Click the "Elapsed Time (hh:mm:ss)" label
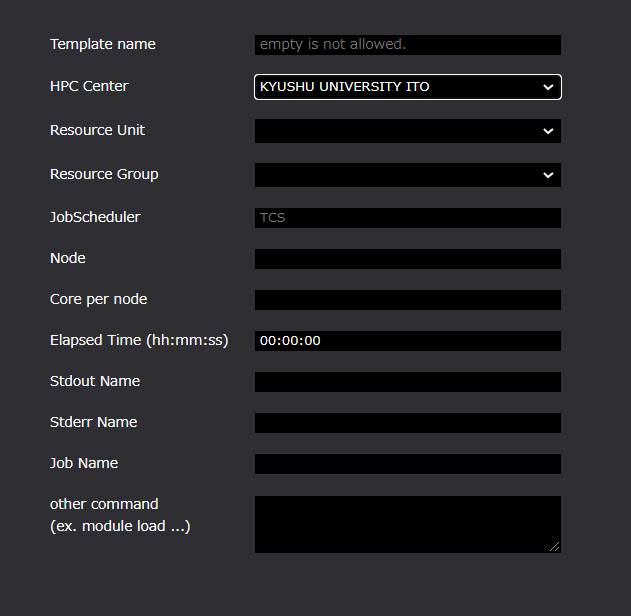 (x=139, y=340)
